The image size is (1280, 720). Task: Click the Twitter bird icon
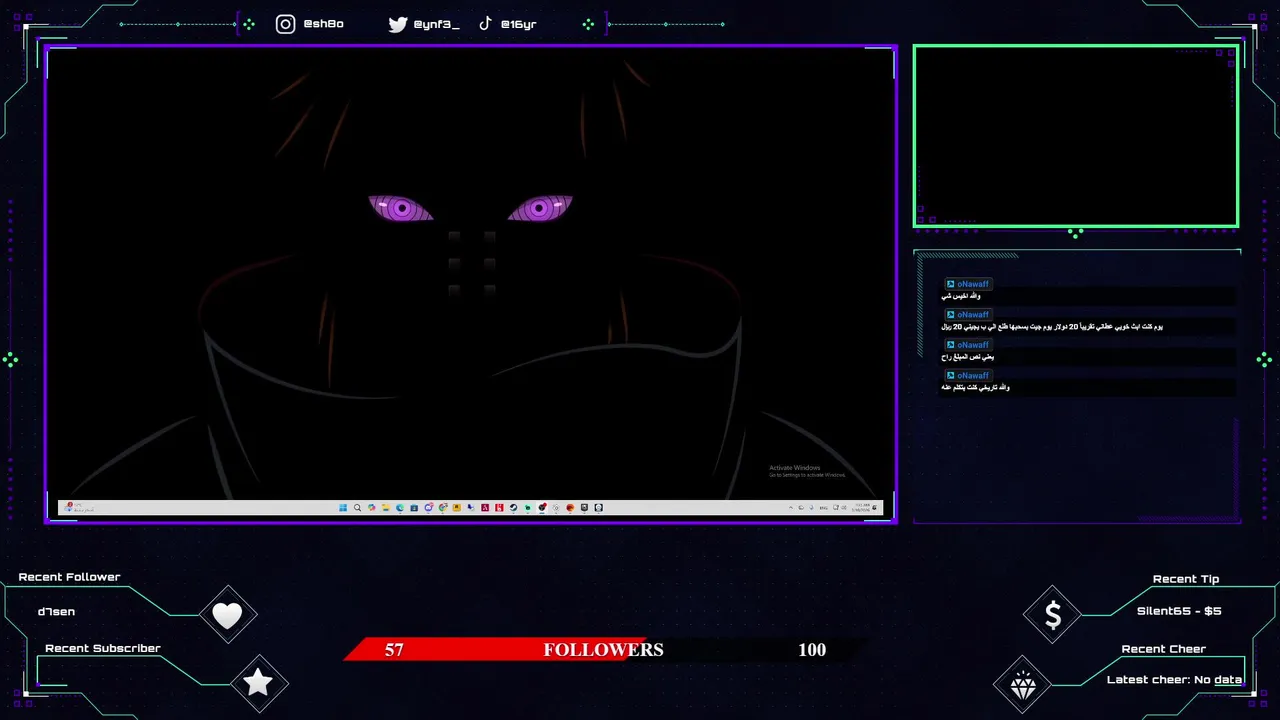tap(398, 24)
